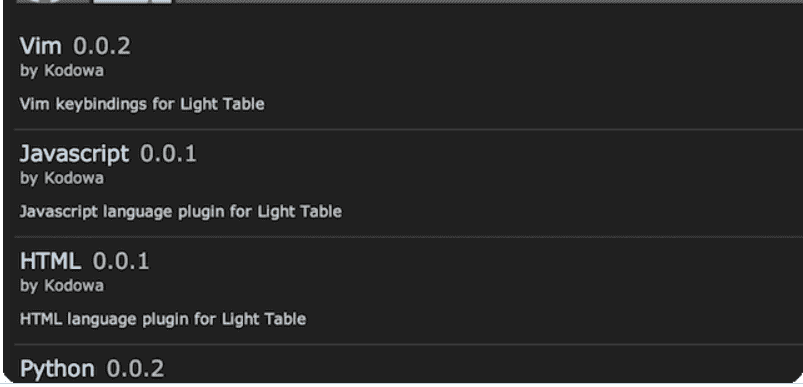Image resolution: width=803 pixels, height=387 pixels.
Task: Click "Vim keybindings for Light Table" description
Action: [x=142, y=104]
